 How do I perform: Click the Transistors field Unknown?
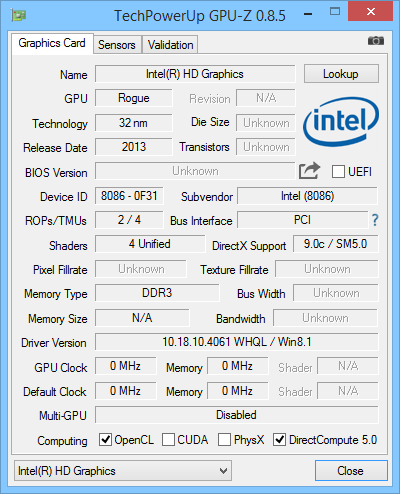[x=266, y=147]
